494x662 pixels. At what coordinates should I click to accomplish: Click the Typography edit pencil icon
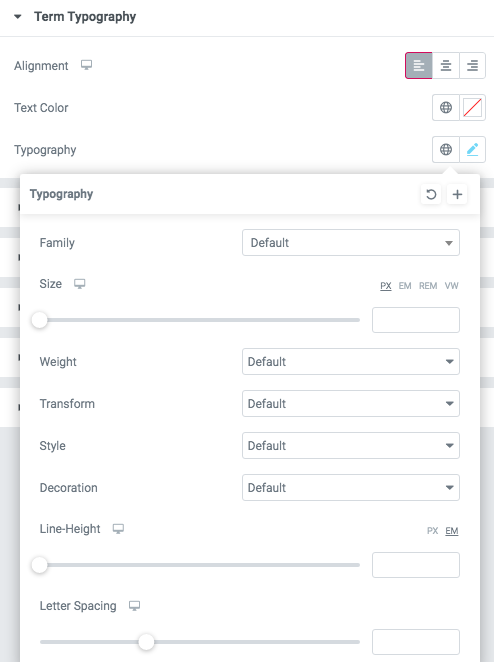tap(472, 149)
